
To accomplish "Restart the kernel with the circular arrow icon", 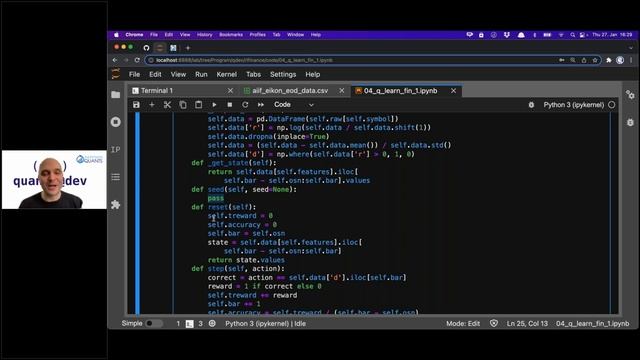I will click(x=245, y=105).
